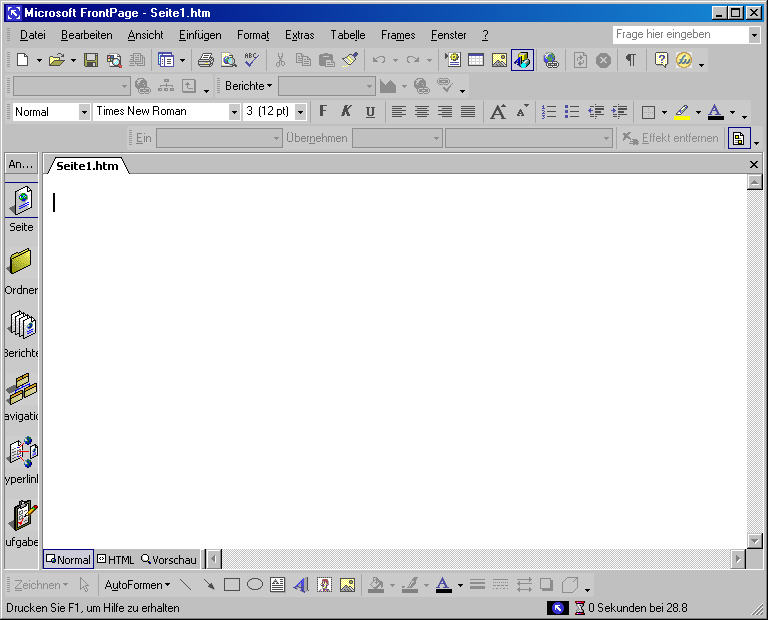Toggle numbered list
Image resolution: width=768 pixels, height=620 pixels.
pyautogui.click(x=549, y=112)
